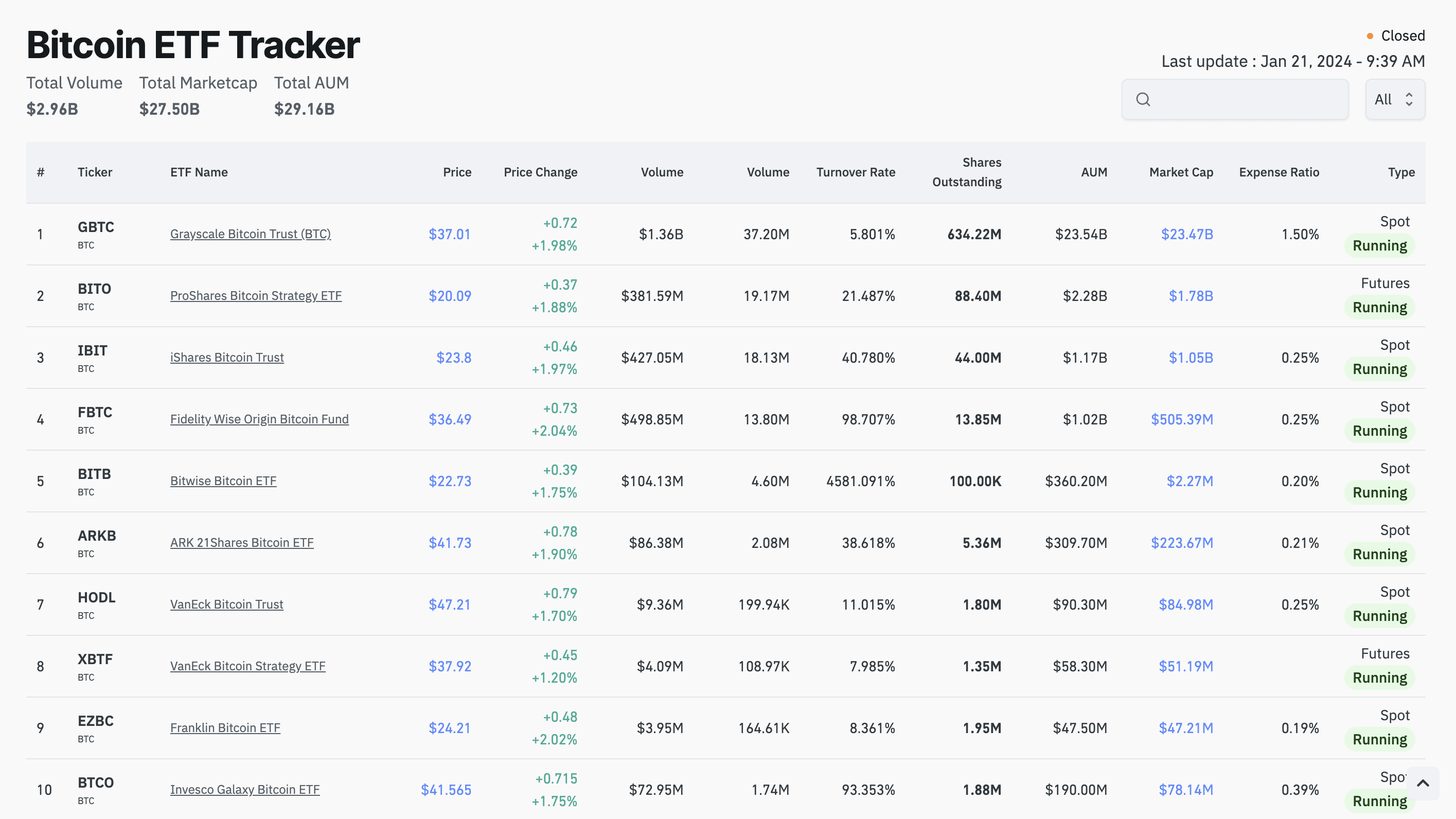
Task: Open iShares Bitcoin Trust link
Action: 227,357
